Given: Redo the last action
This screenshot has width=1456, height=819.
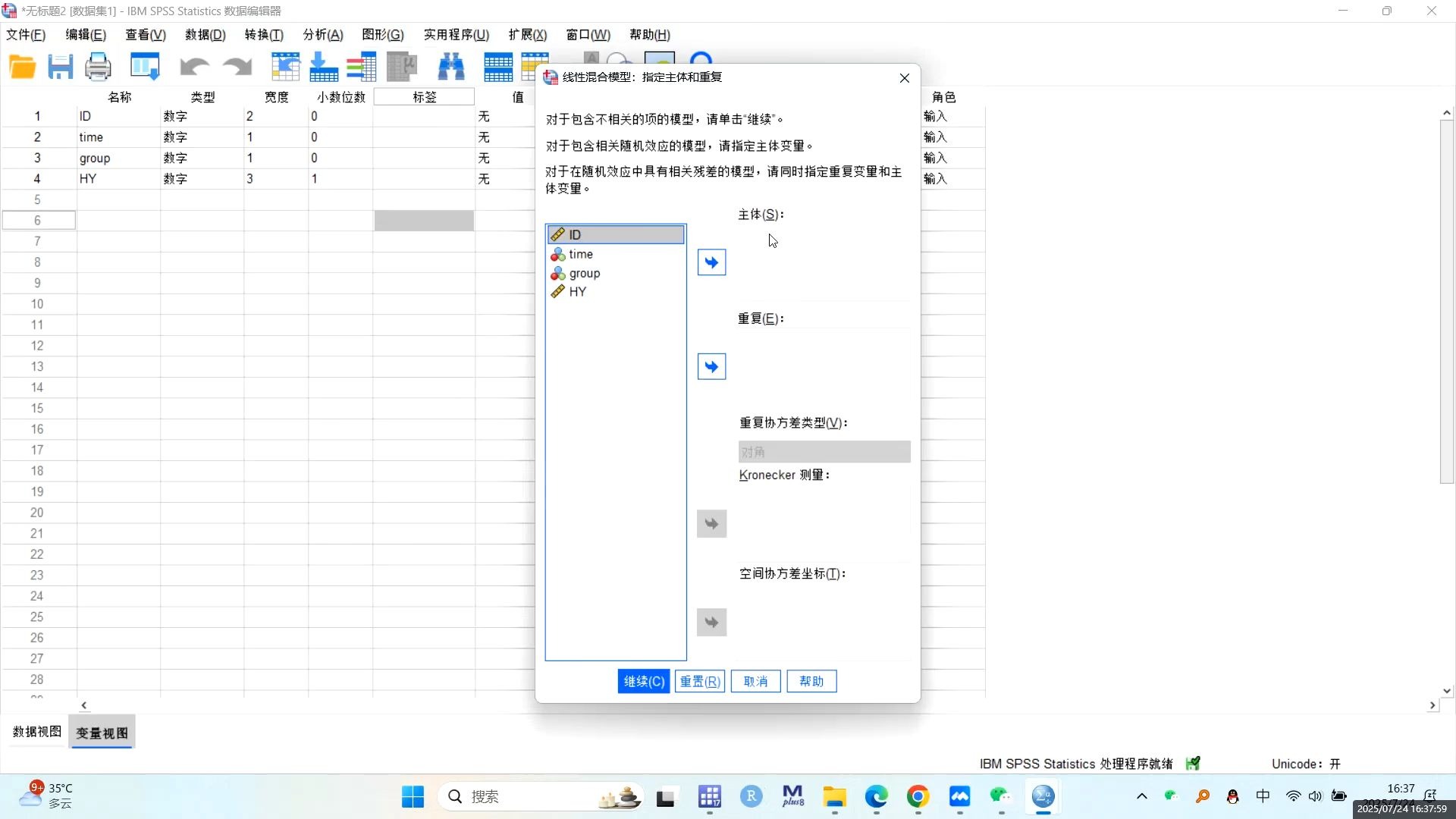Looking at the screenshot, I should tap(237, 67).
